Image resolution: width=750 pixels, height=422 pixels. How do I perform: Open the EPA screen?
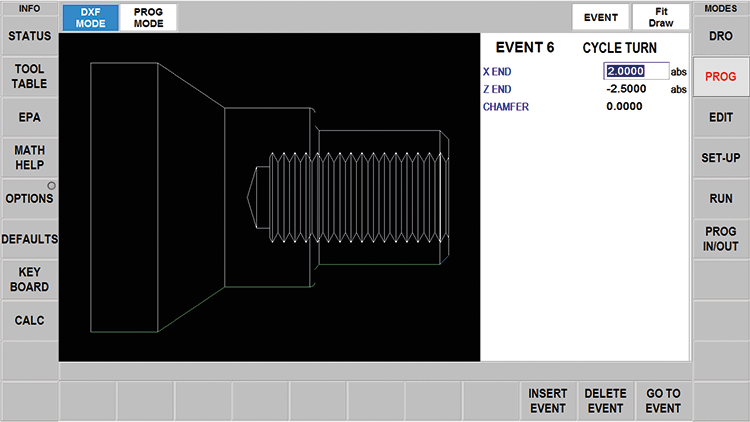tap(30, 117)
